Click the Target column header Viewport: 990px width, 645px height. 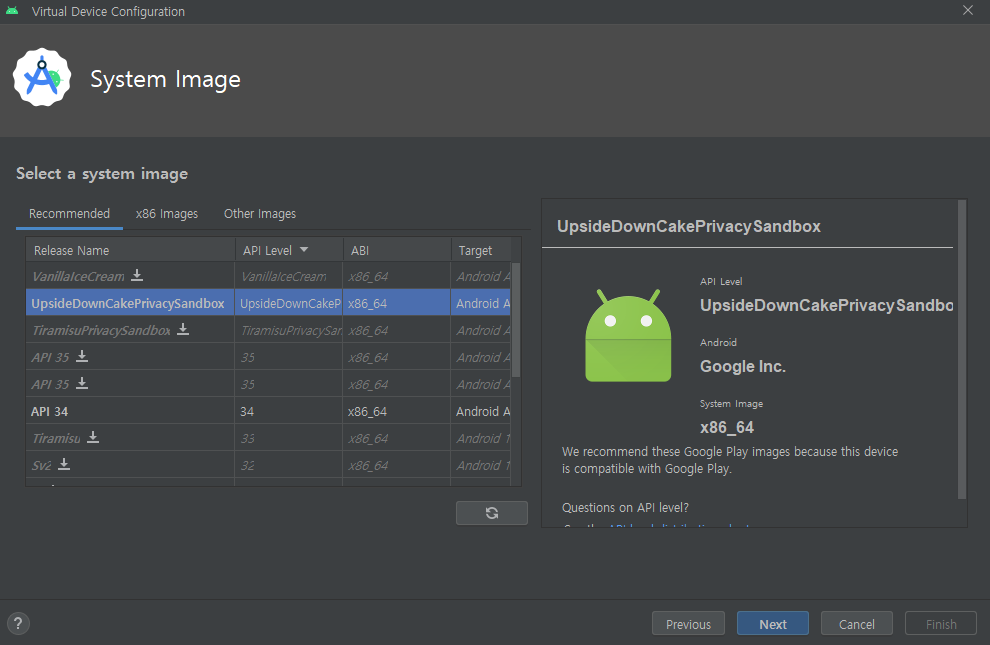pyautogui.click(x=480, y=250)
